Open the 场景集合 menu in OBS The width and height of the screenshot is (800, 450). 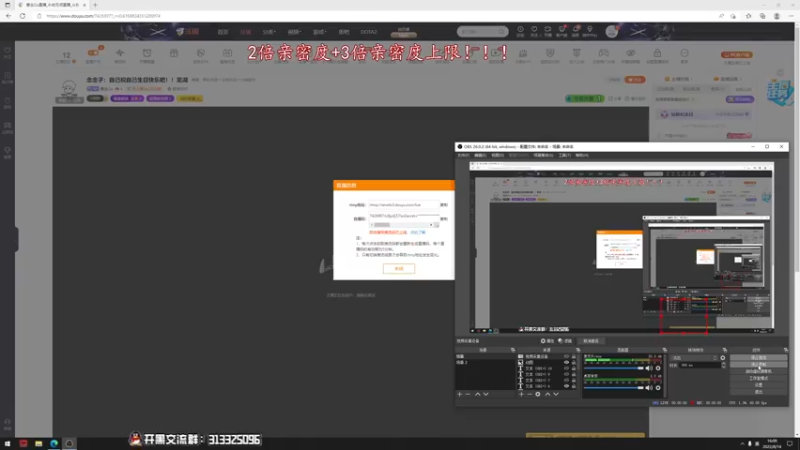543,155
